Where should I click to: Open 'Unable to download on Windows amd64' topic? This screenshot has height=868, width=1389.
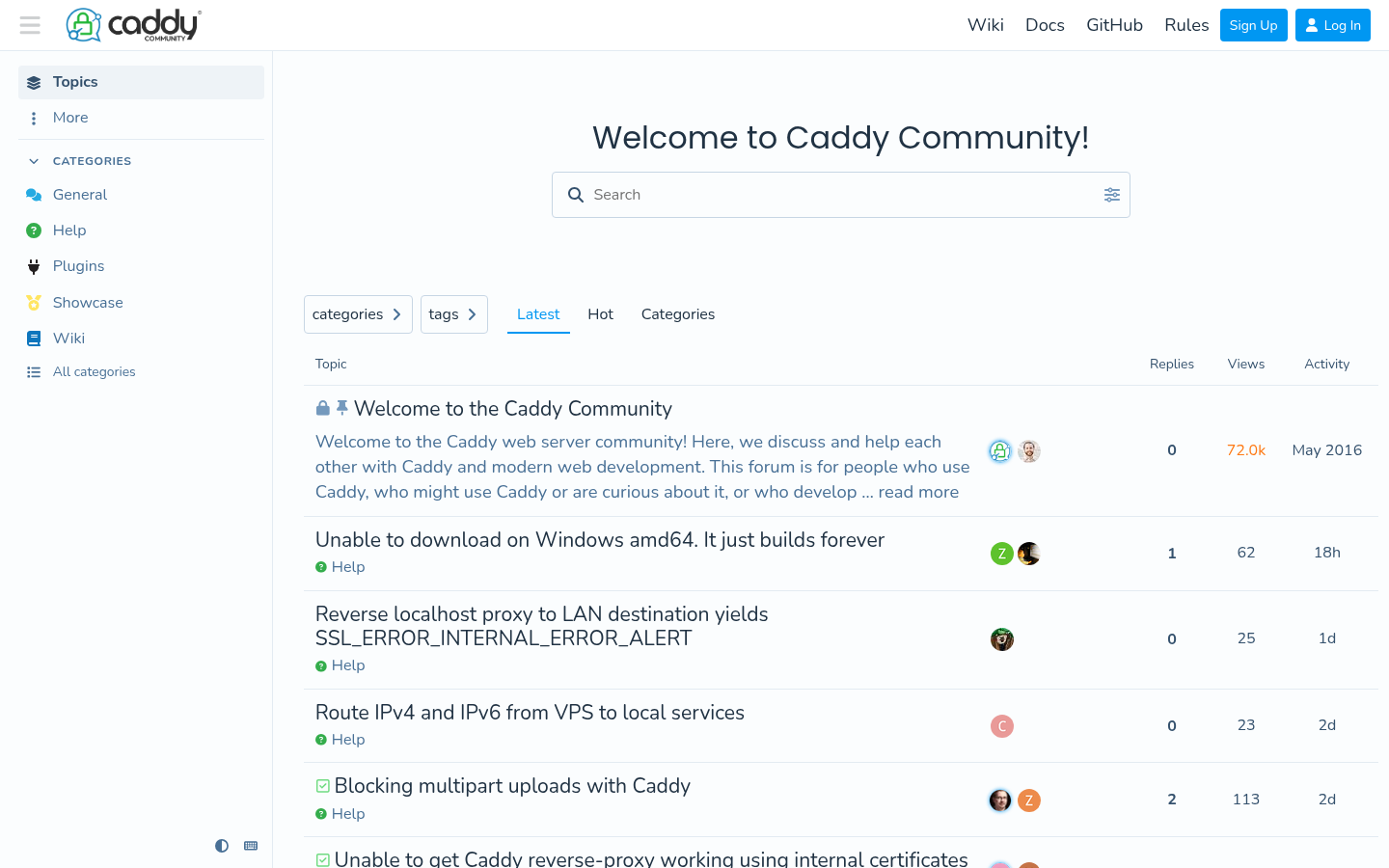point(600,540)
